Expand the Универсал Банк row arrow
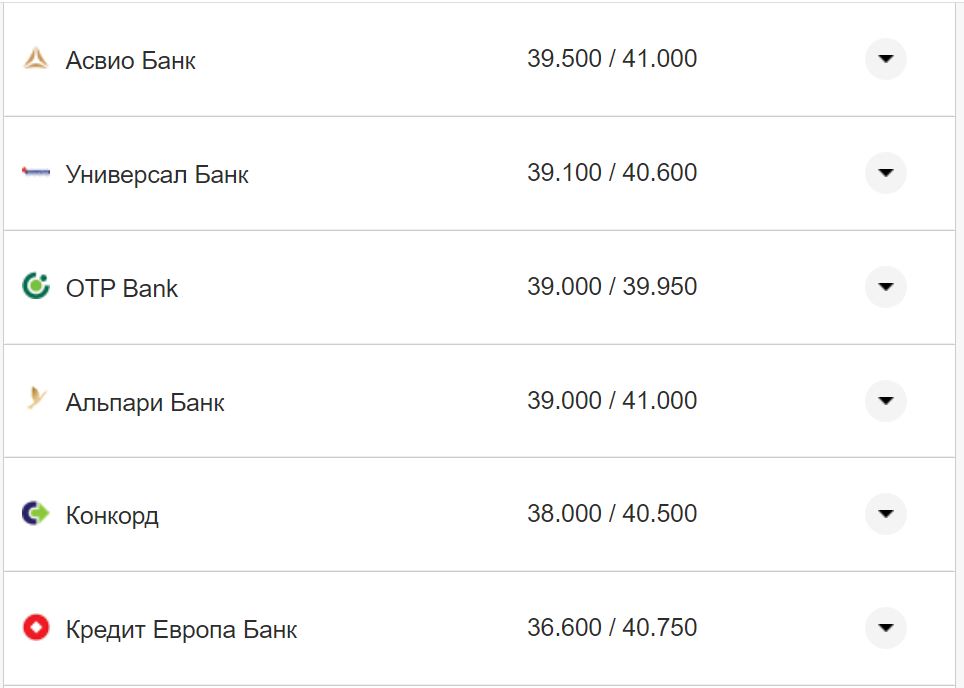Image resolution: width=964 pixels, height=688 pixels. pyautogui.click(x=885, y=173)
